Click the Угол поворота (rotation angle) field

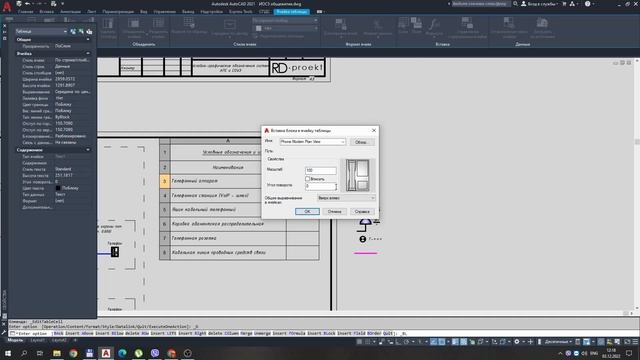pos(320,186)
